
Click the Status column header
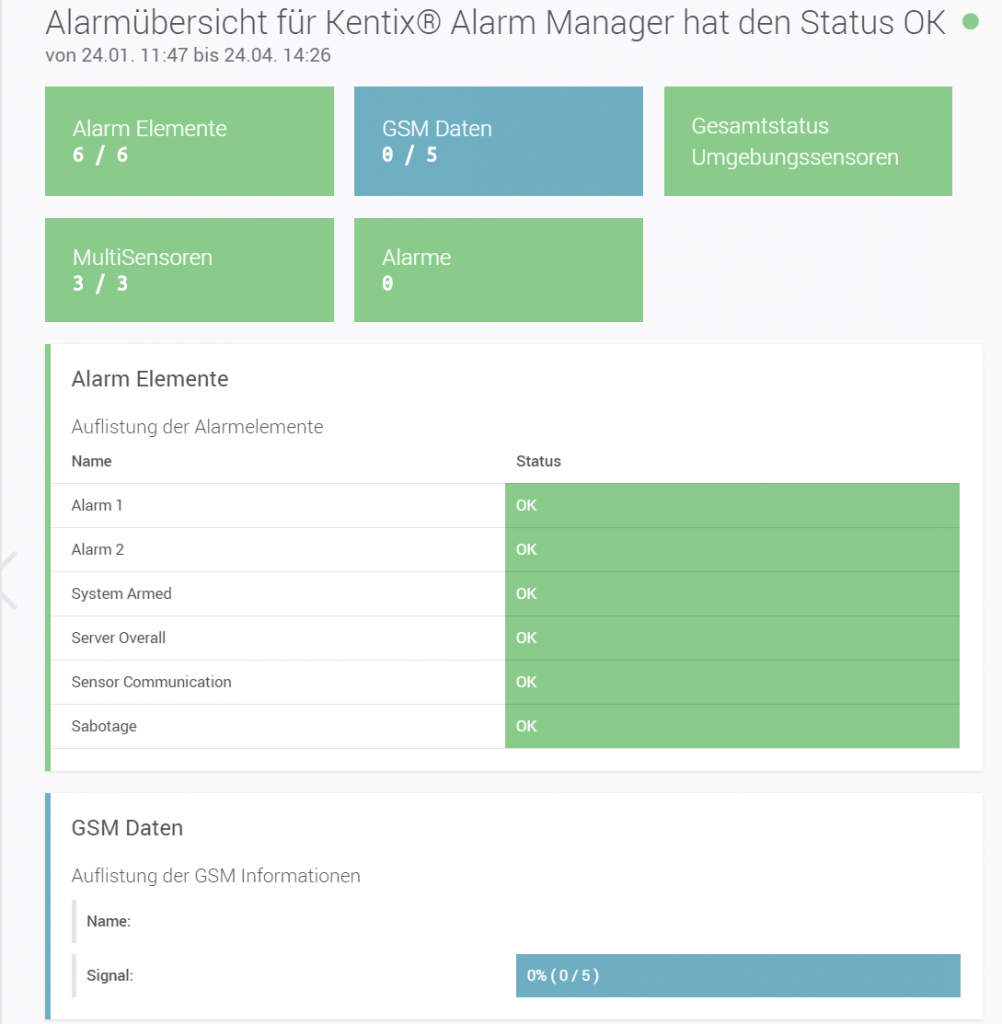click(538, 461)
